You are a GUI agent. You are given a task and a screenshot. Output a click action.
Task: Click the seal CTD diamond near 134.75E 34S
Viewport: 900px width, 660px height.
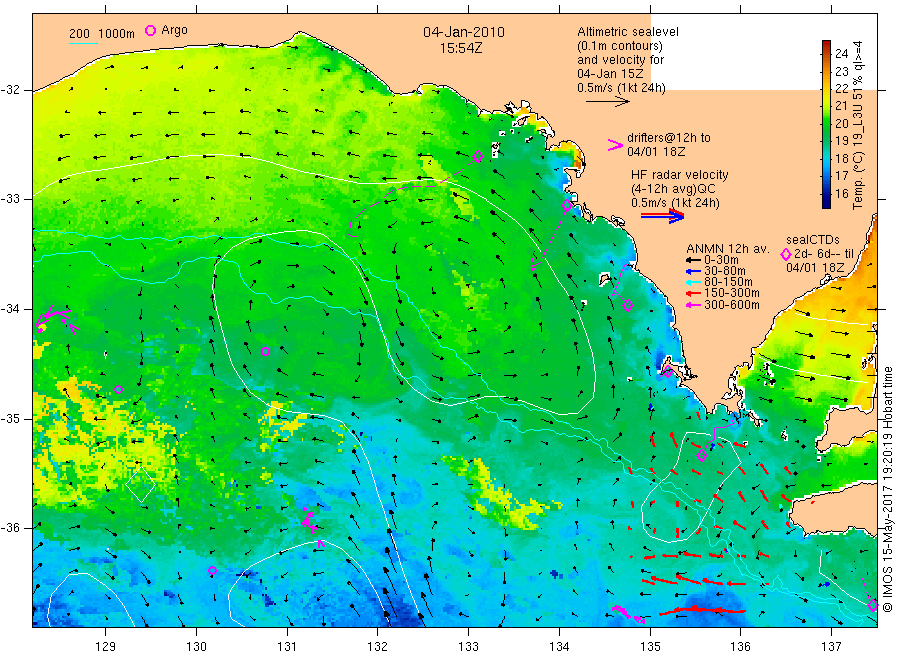point(628,305)
